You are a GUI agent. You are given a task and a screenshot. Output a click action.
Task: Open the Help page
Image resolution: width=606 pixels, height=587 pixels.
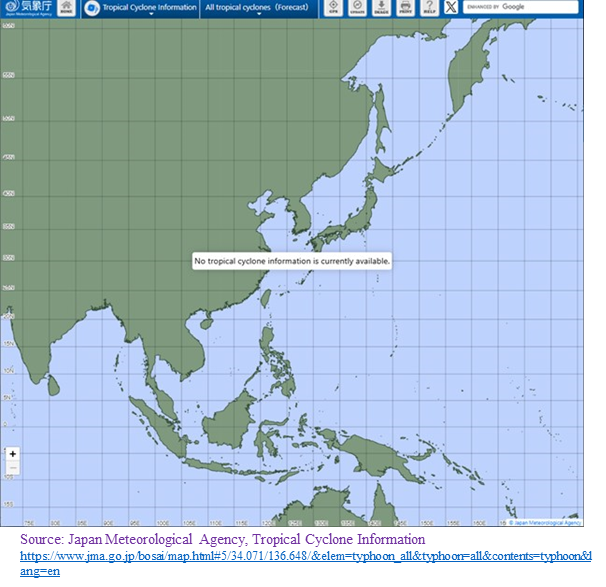(428, 8)
